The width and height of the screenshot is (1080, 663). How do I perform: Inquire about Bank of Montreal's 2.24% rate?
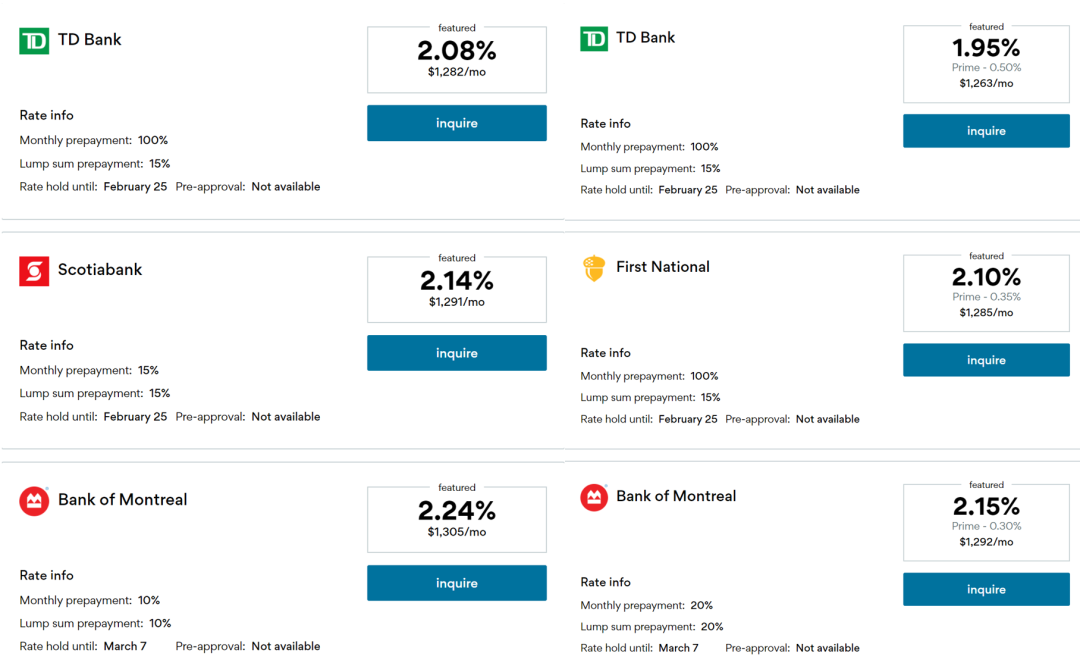(x=456, y=583)
